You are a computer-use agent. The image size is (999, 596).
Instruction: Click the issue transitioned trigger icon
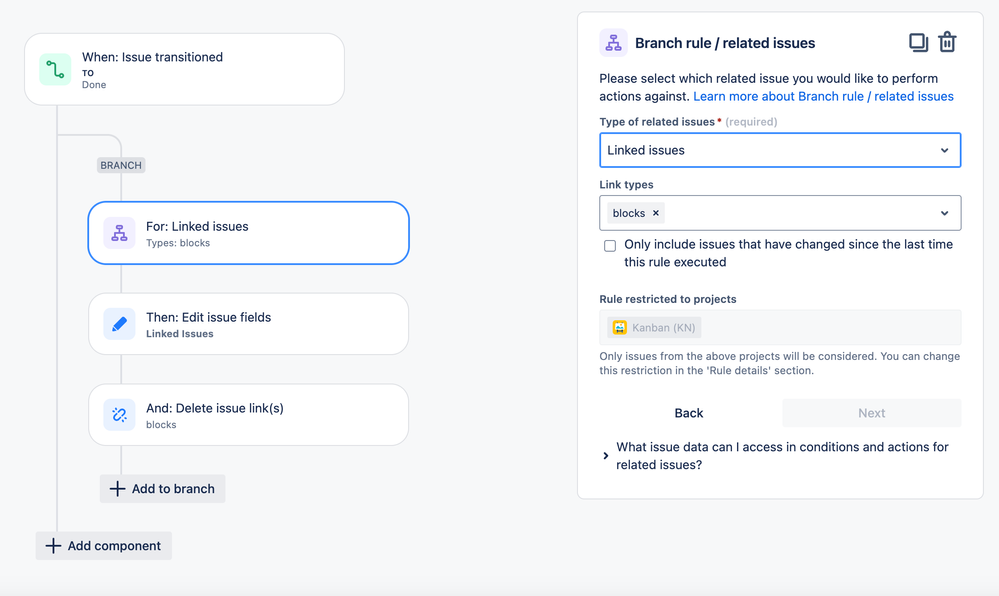click(55, 69)
